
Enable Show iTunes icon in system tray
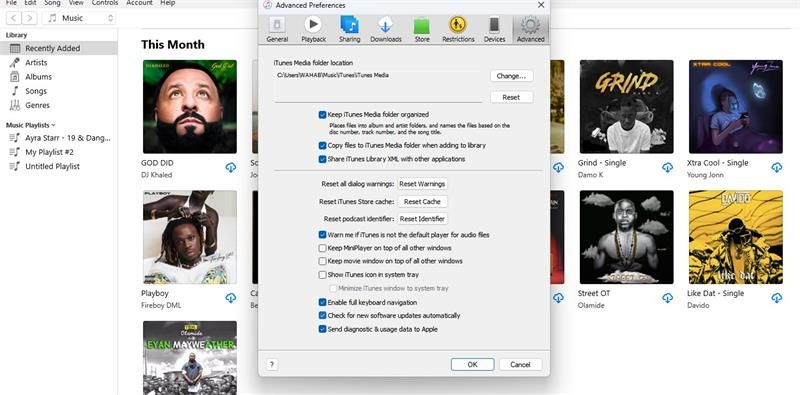point(322,275)
